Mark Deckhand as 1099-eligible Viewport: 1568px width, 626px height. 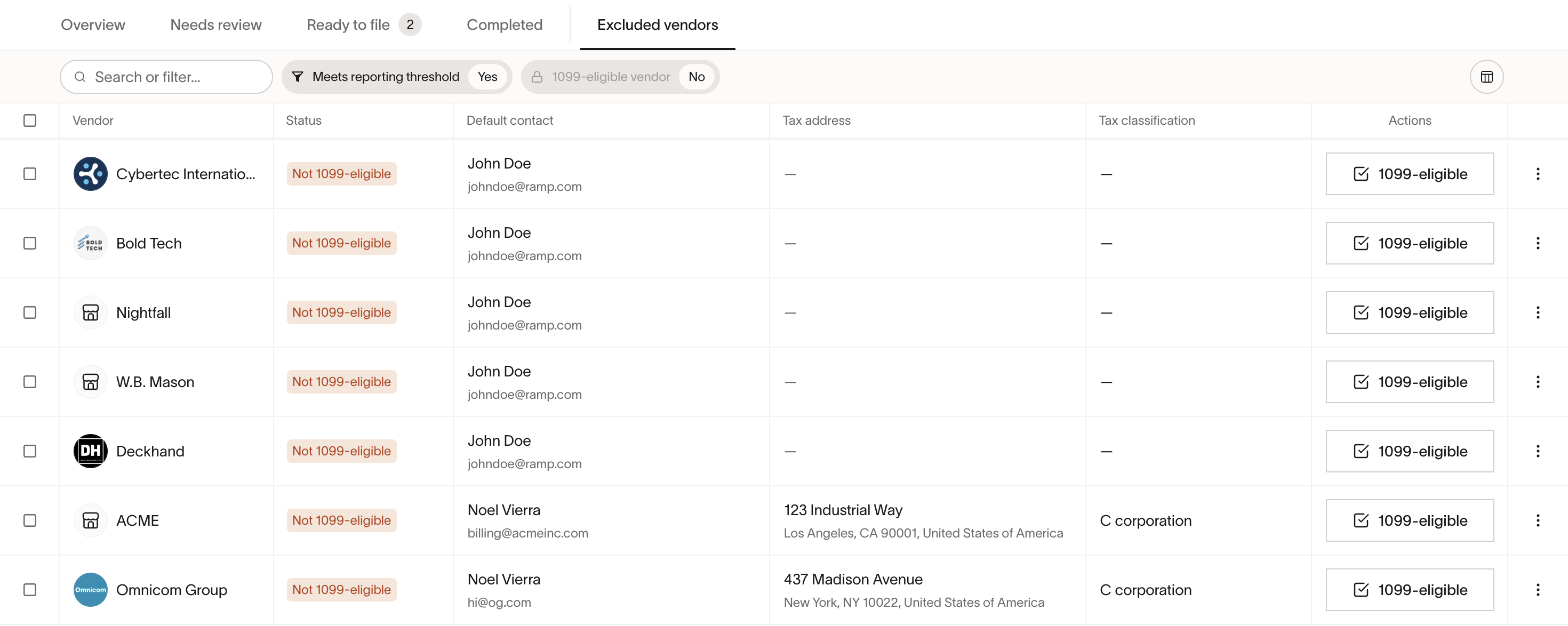point(1409,451)
